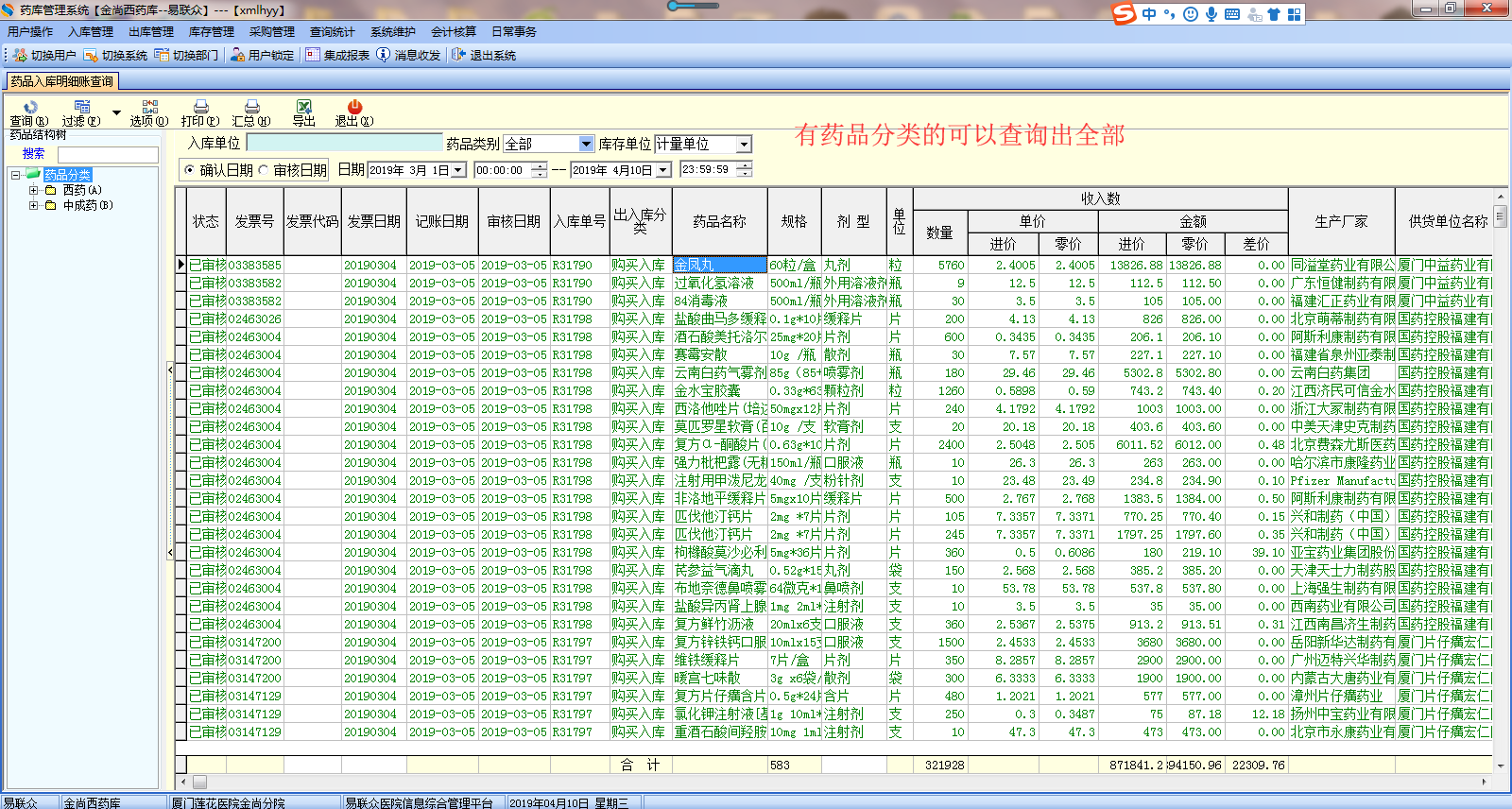Close the query with 退出(X)
Viewport: 1512px width, 809px height.
coord(354,113)
